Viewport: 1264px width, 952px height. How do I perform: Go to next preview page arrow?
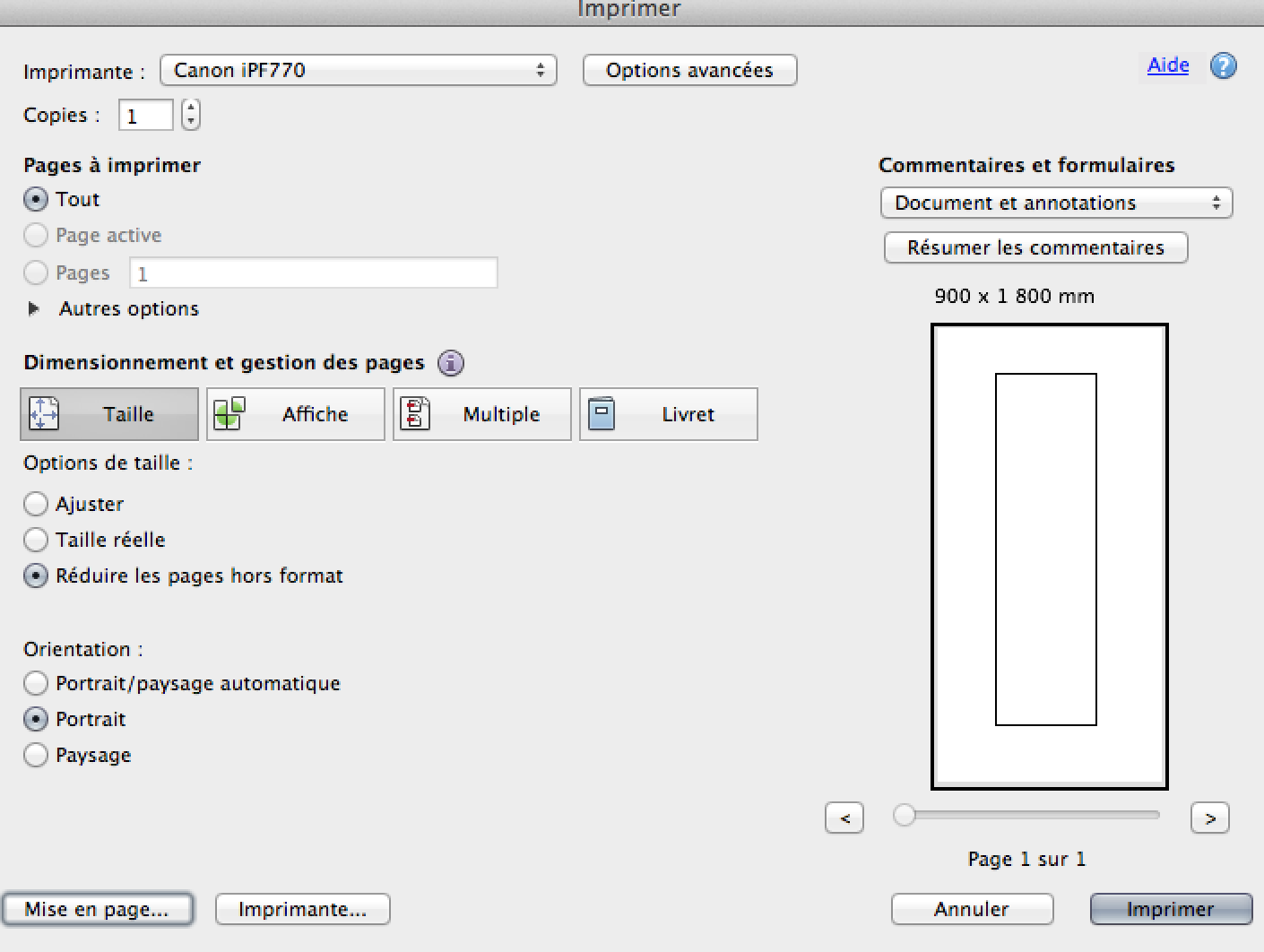(x=1210, y=818)
